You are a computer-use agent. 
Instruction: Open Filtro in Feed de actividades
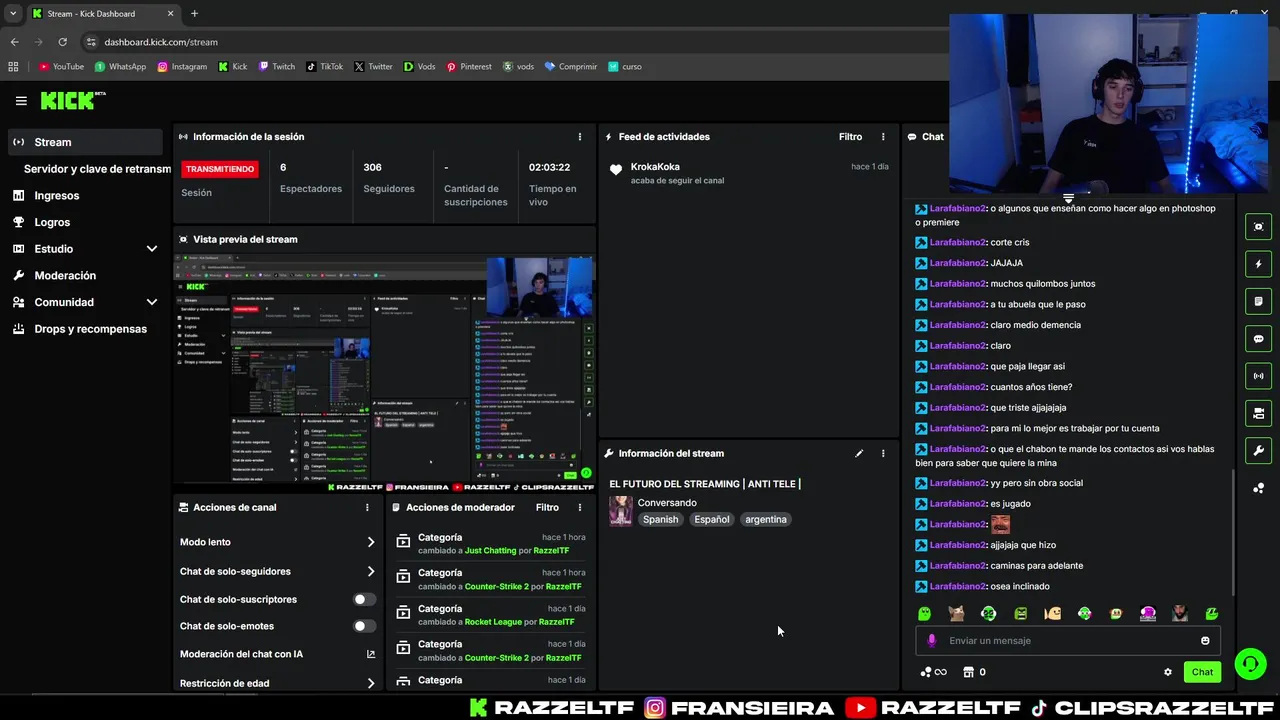[850, 137]
